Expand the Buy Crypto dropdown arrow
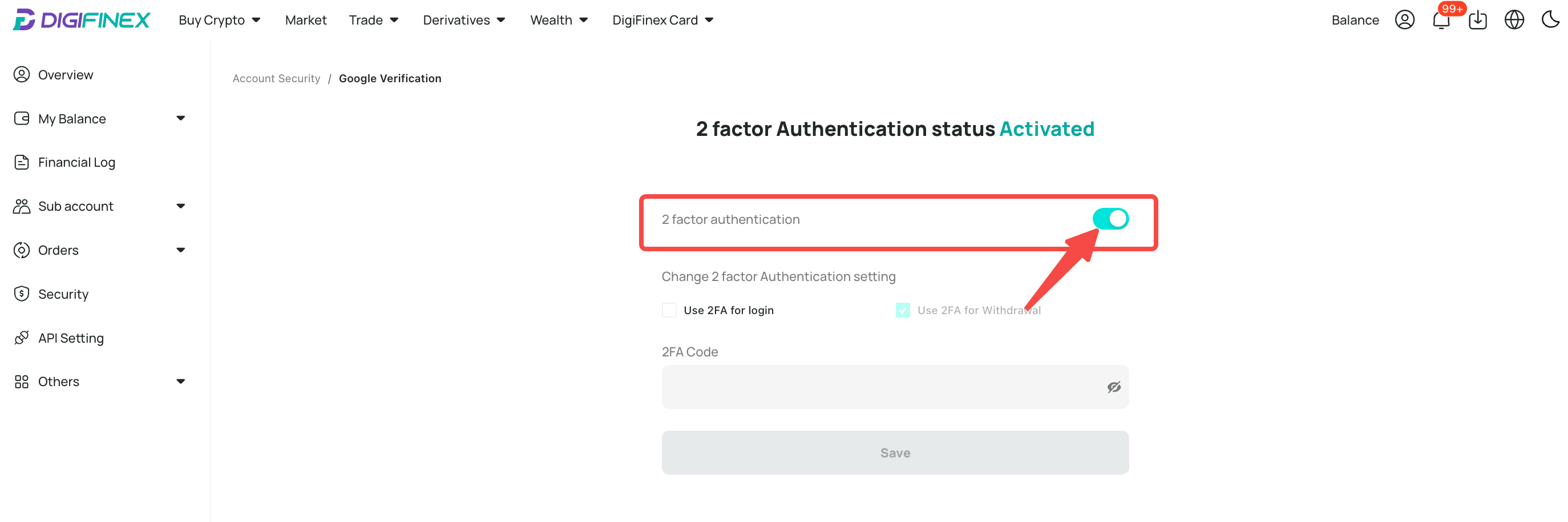Screen dimensions: 1568x522 tap(256, 20)
